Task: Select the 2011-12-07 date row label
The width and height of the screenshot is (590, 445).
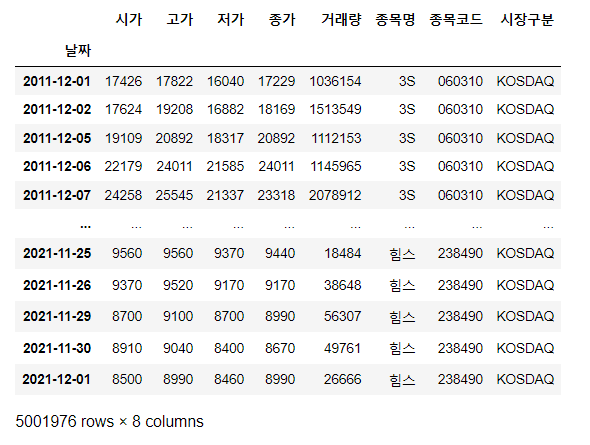Action: click(57, 195)
